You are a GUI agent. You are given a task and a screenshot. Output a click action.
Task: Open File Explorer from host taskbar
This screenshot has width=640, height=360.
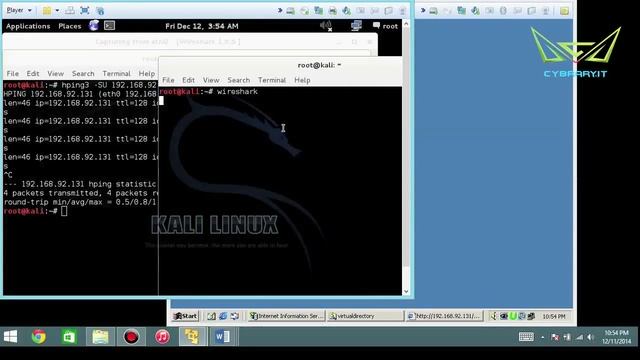pos(100,337)
